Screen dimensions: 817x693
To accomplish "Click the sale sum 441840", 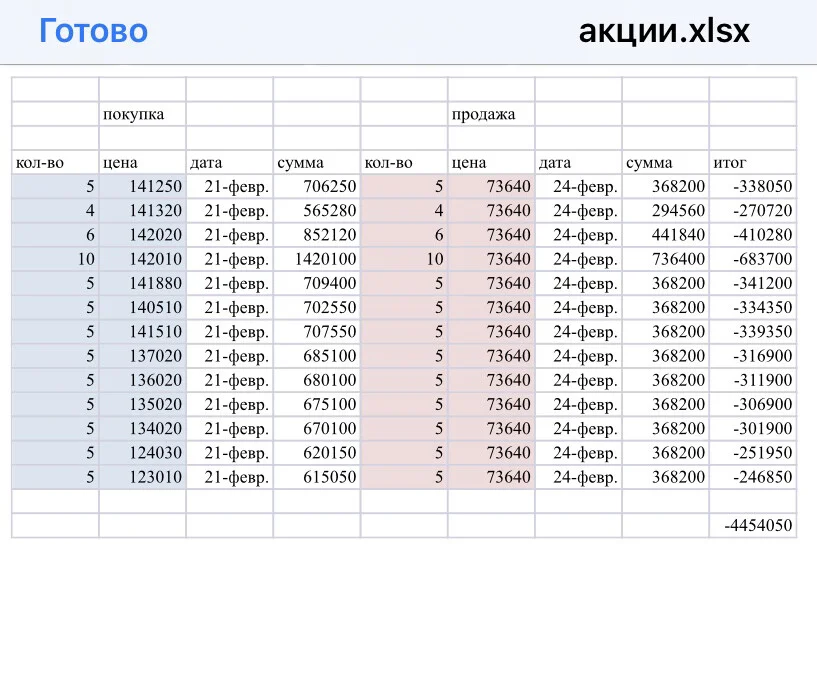I will 665,235.
